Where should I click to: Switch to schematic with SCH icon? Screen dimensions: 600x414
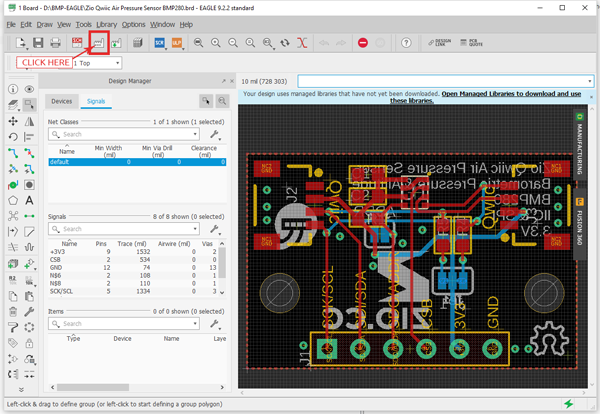[x=77, y=43]
